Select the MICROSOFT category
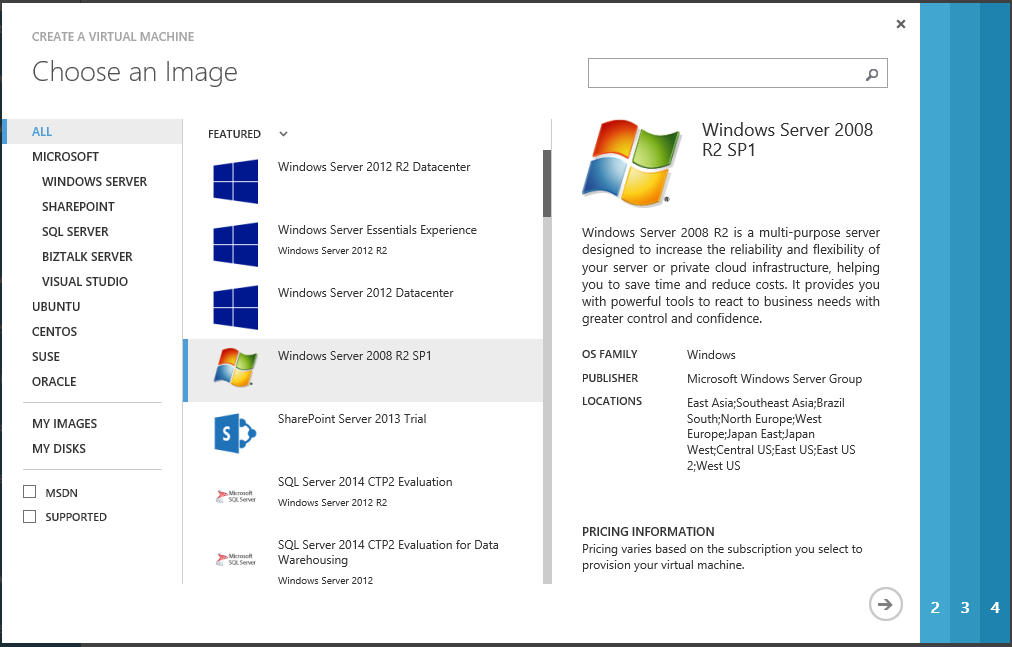 click(x=65, y=157)
